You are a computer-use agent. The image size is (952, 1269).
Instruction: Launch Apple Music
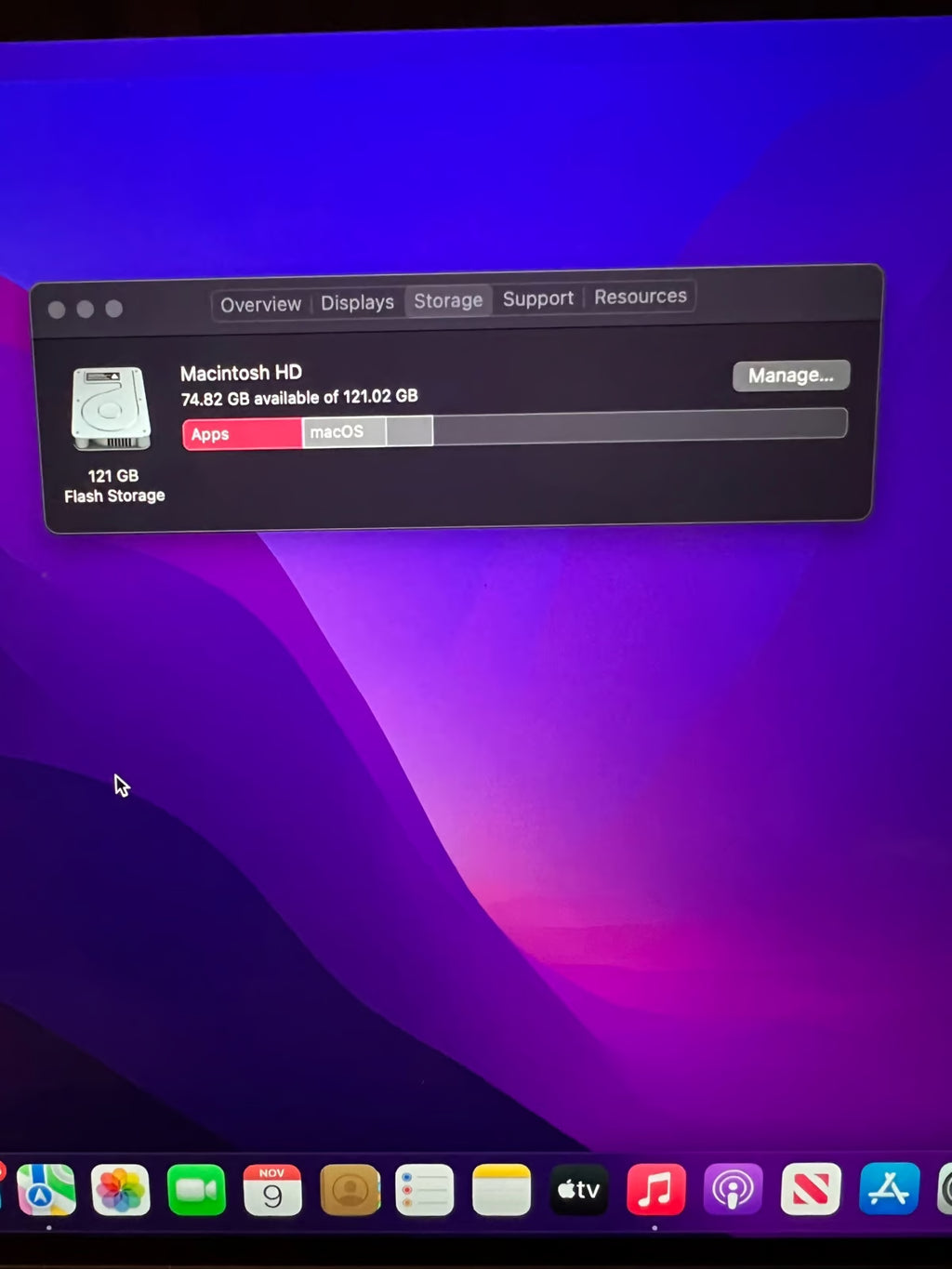pyautogui.click(x=656, y=1190)
